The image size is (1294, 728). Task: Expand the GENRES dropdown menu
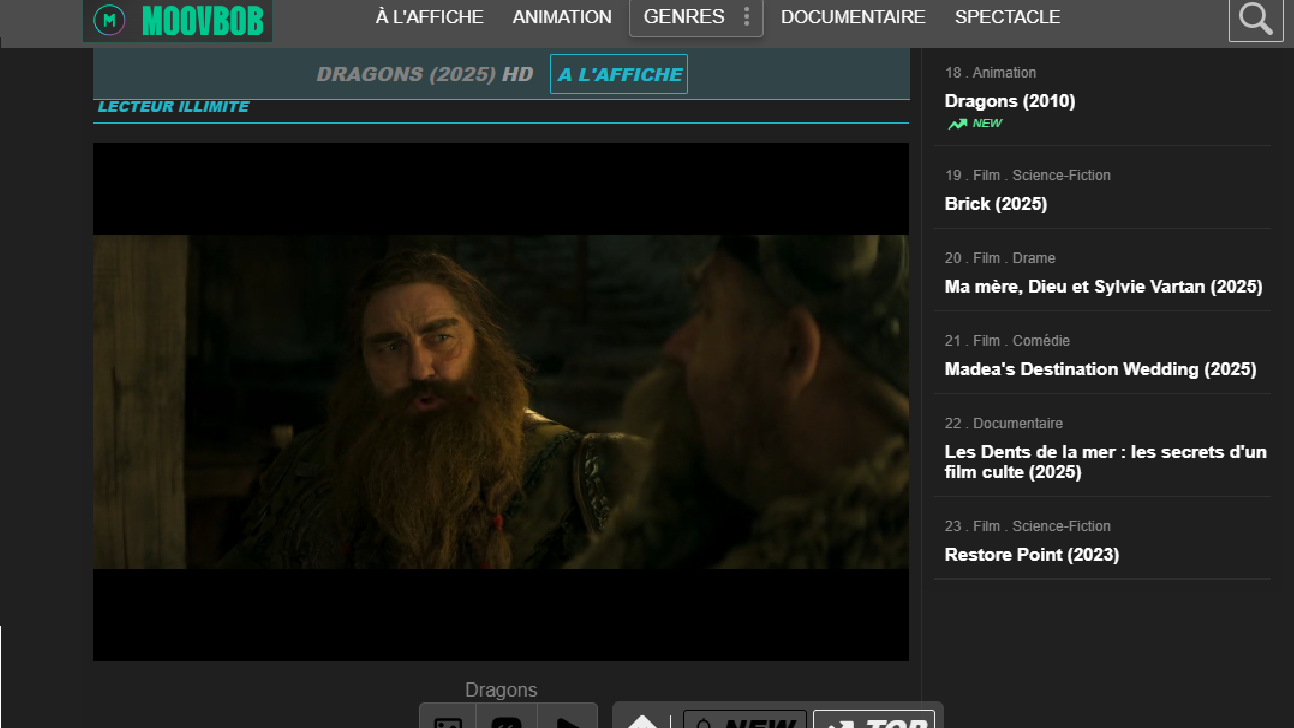pos(695,17)
